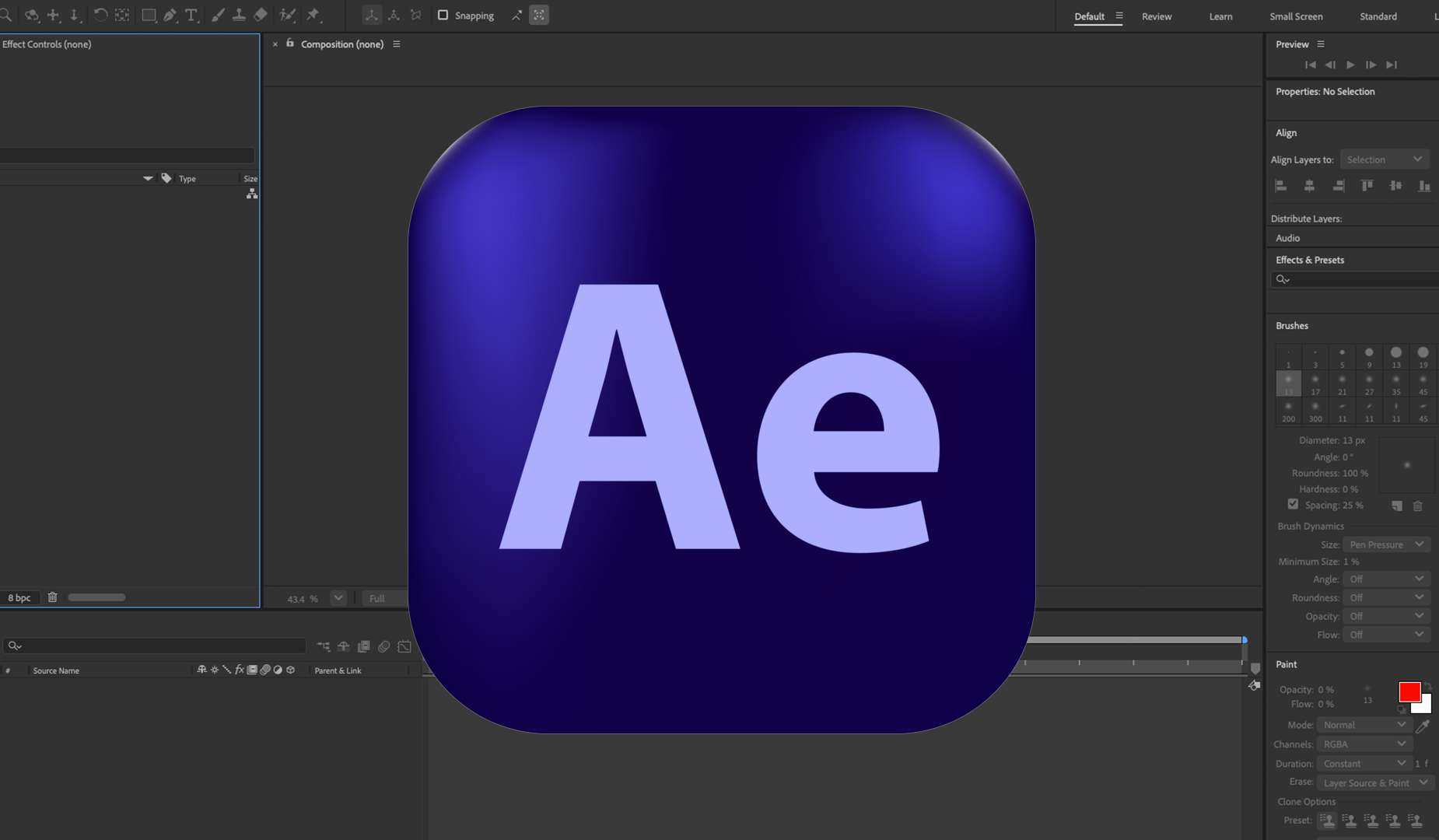Select the Type tool
Image resolution: width=1439 pixels, height=840 pixels.
(x=191, y=15)
